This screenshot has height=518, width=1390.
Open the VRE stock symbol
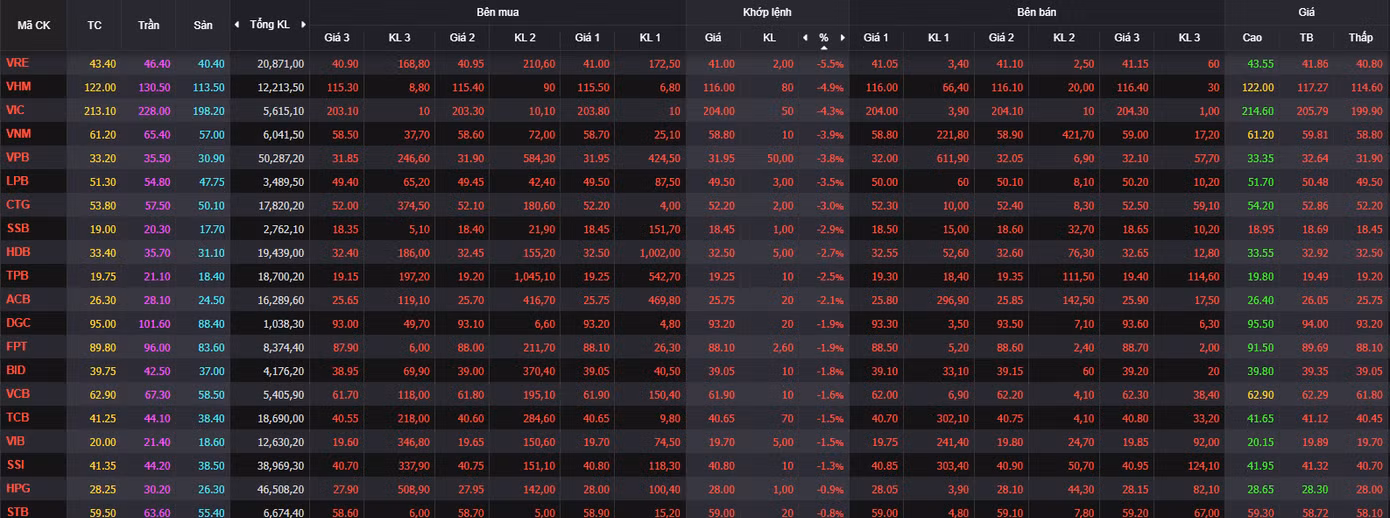(x=17, y=63)
